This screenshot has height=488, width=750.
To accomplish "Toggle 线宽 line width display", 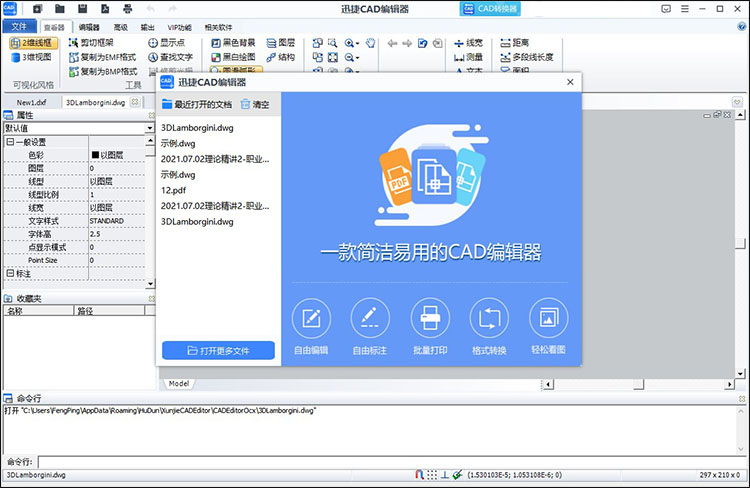I will (x=468, y=43).
